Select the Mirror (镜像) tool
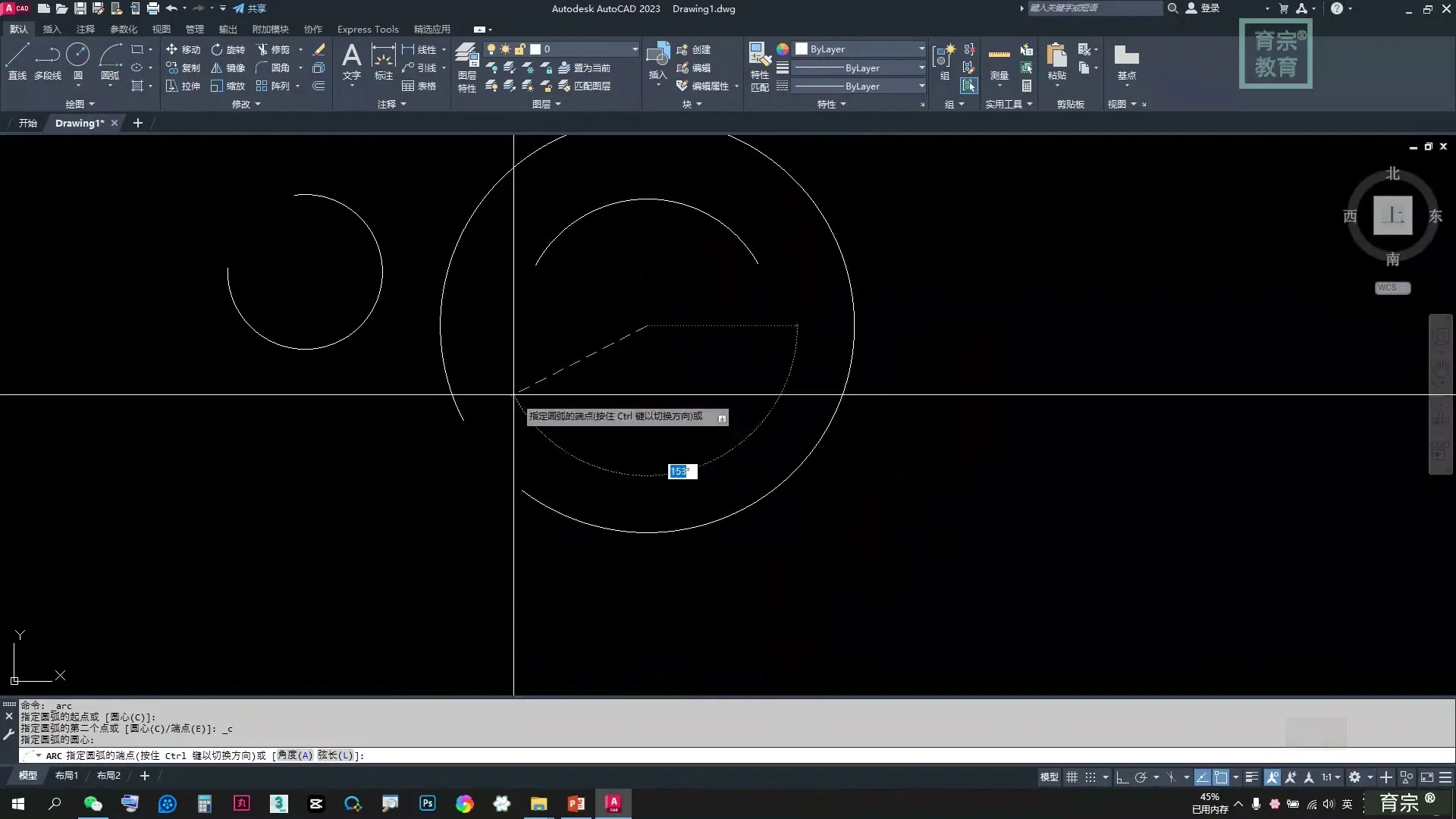Screen dimensions: 1456x819 [227, 67]
